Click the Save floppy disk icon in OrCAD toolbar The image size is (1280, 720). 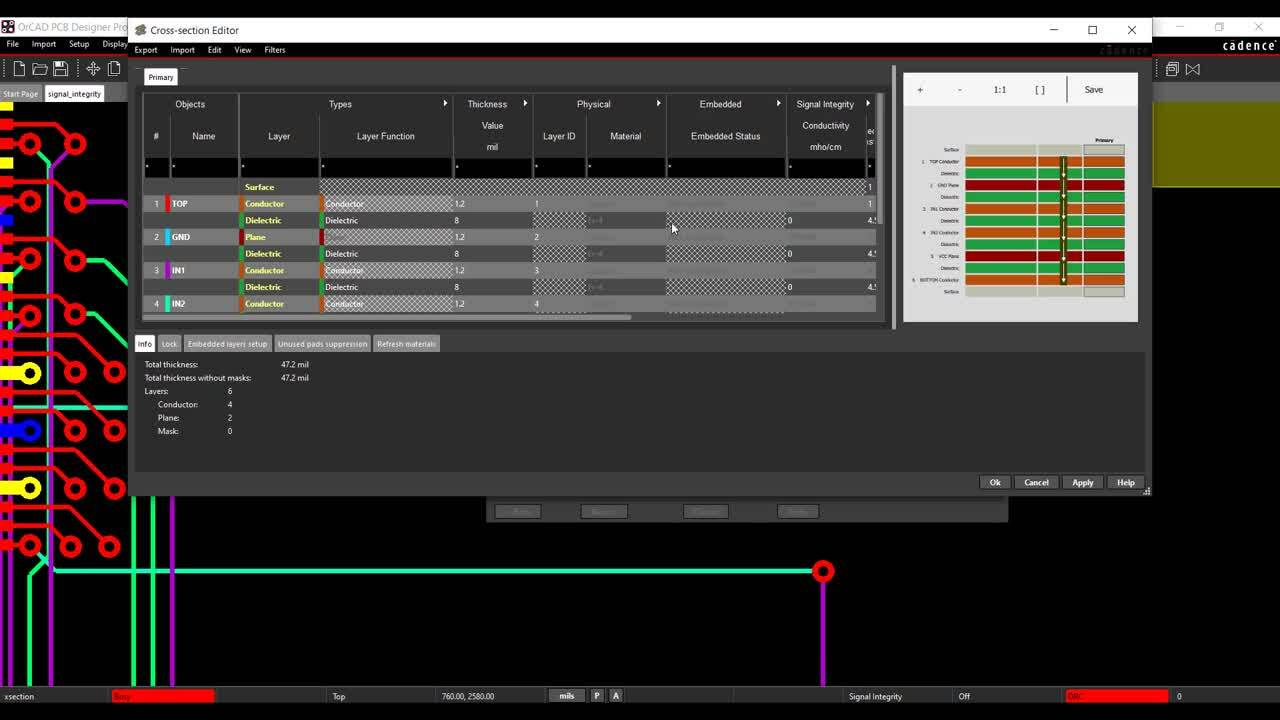coord(60,69)
